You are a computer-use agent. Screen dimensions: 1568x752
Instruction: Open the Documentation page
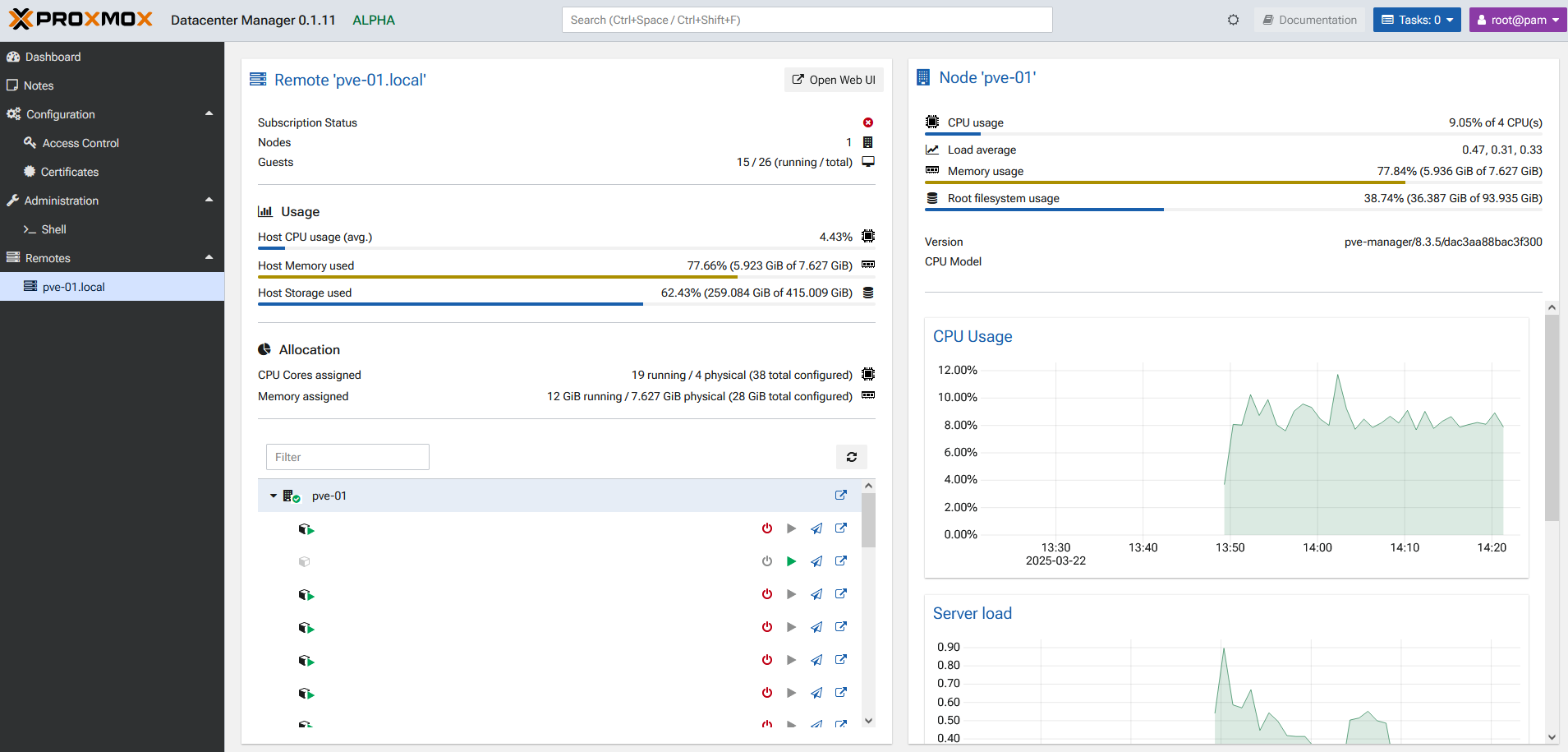[1309, 20]
